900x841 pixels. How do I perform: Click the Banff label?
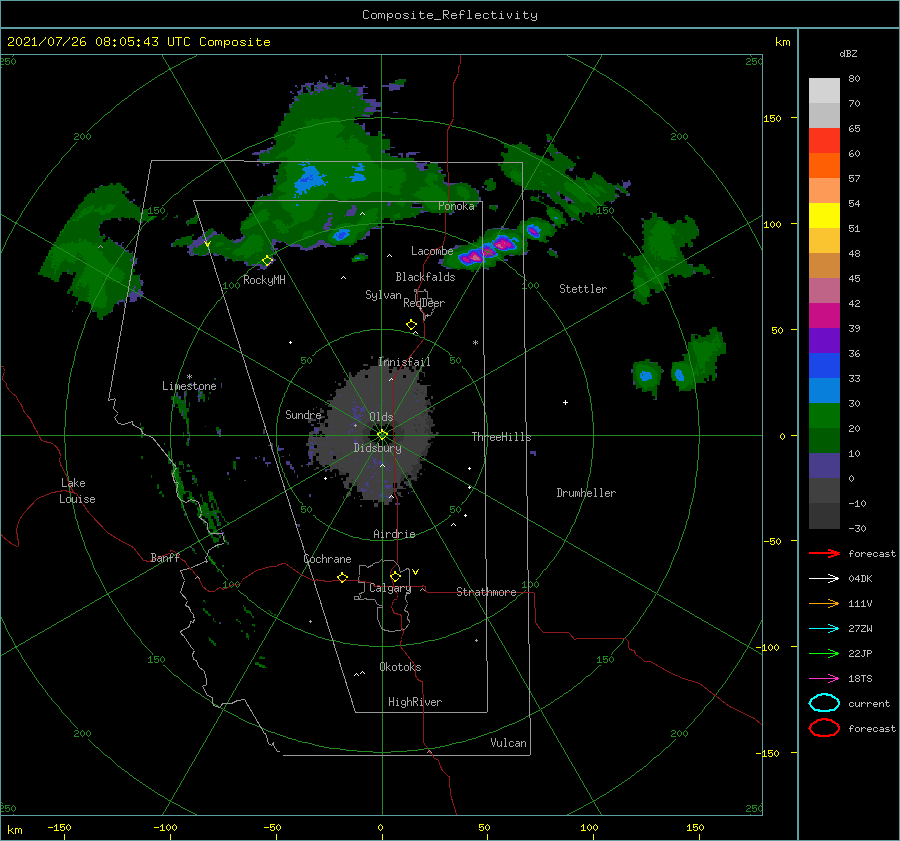[165, 557]
